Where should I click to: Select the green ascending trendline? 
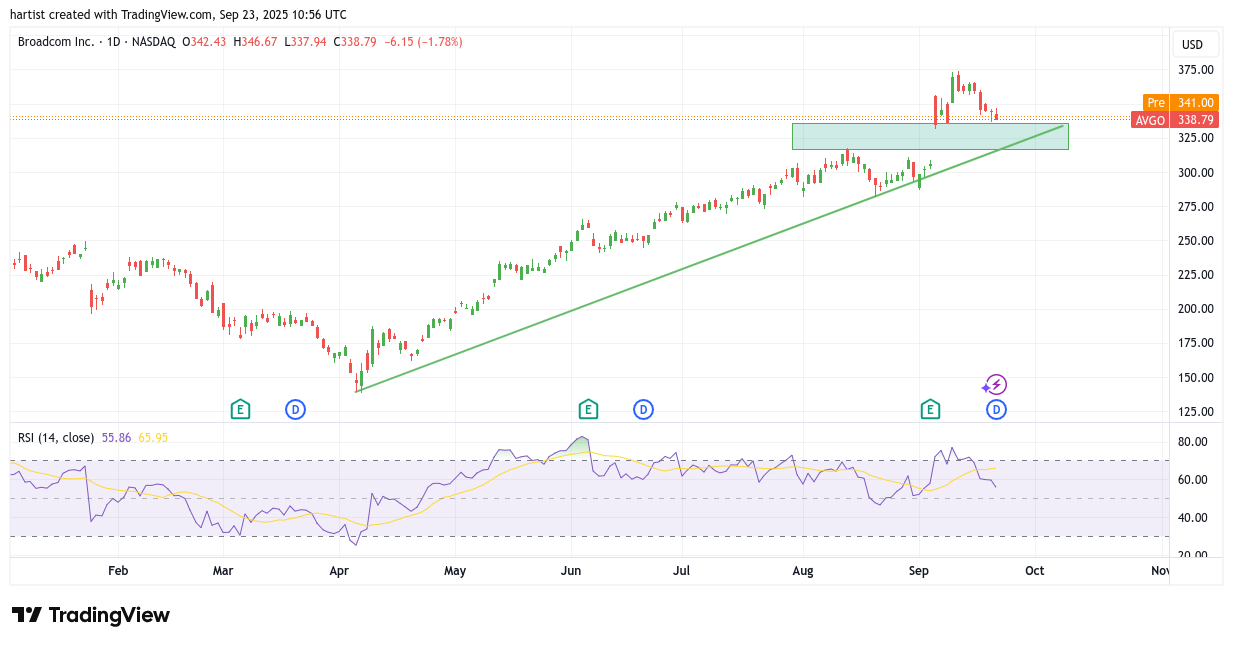(710, 258)
